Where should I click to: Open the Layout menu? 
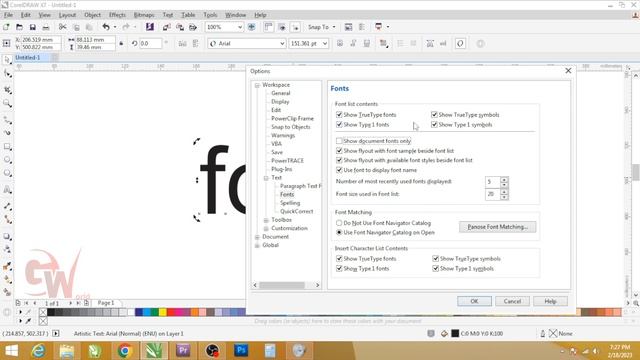coord(67,15)
